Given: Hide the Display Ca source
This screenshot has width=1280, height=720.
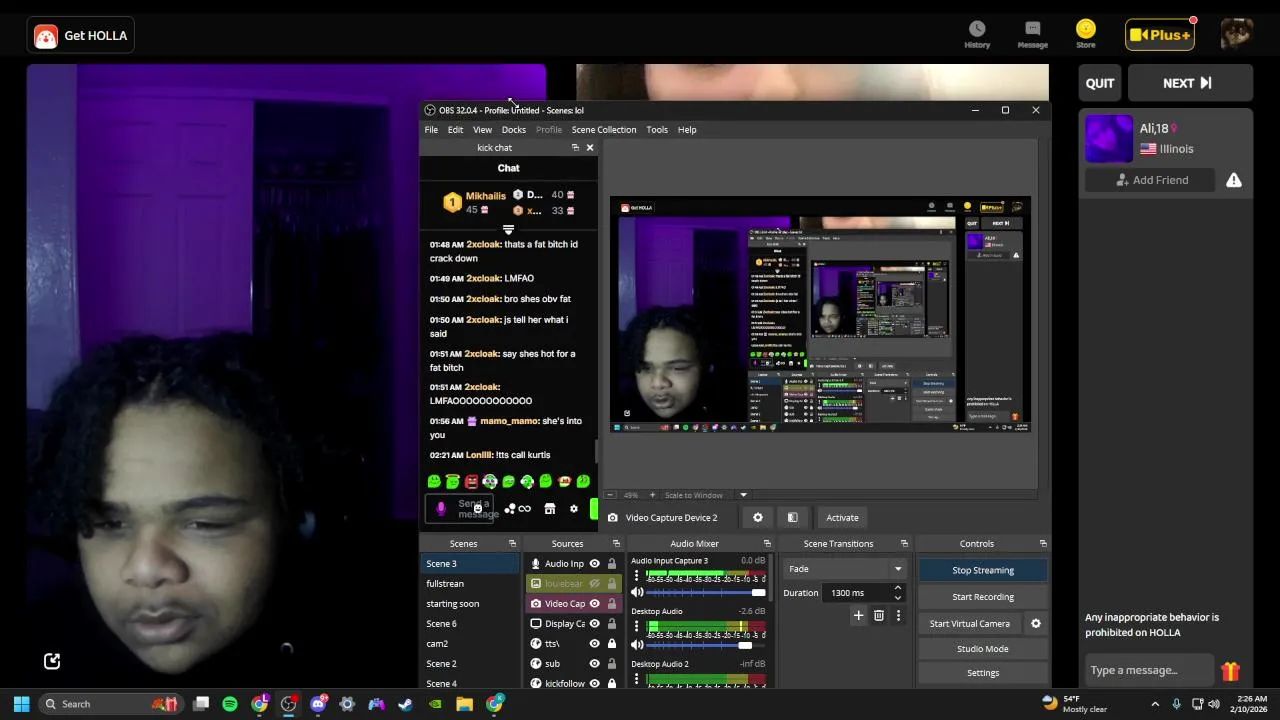Looking at the screenshot, I should point(594,624).
